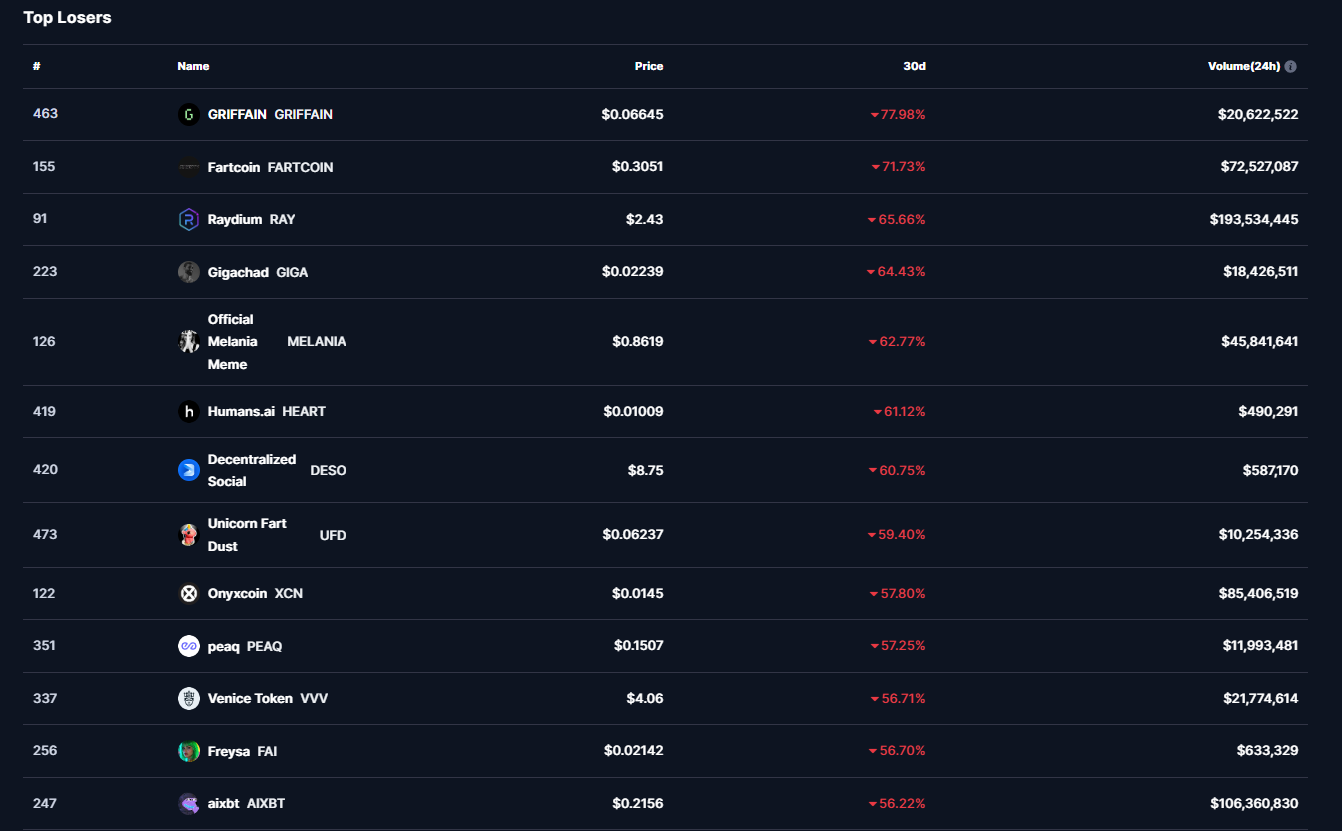Viewport: 1342px width, 831px height.
Task: Click the Raydium coin logo icon
Action: tap(188, 220)
